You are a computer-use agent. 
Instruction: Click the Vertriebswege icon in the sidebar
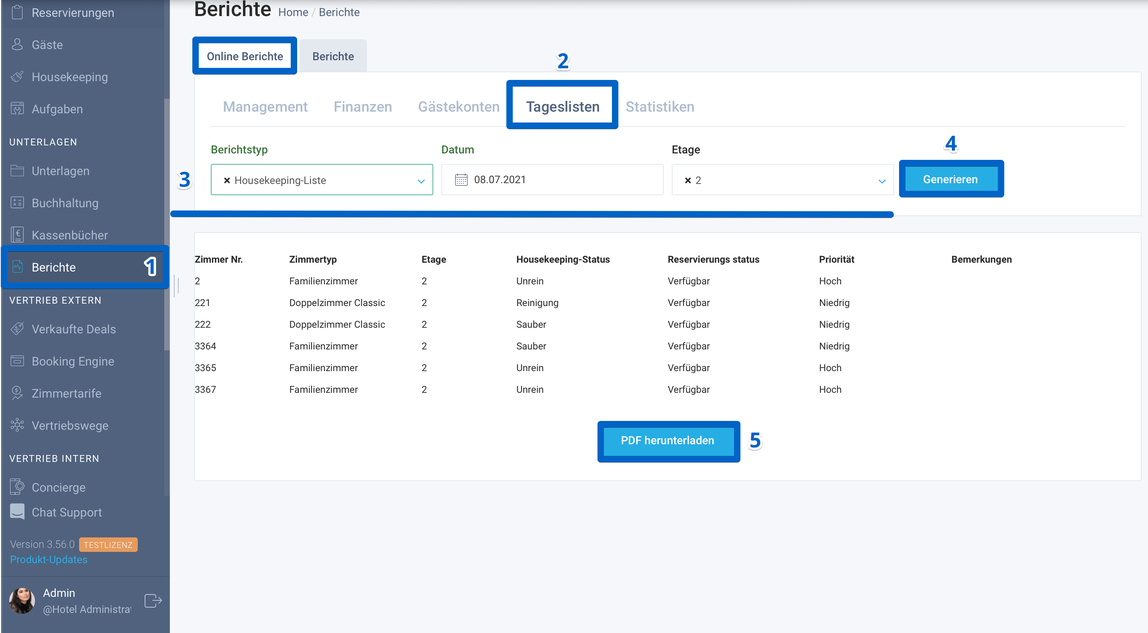pyautogui.click(x=18, y=425)
